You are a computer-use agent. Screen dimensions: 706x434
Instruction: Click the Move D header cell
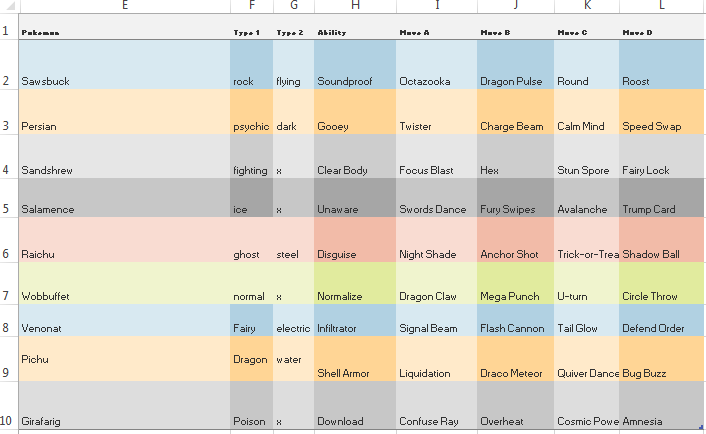[x=662, y=27]
